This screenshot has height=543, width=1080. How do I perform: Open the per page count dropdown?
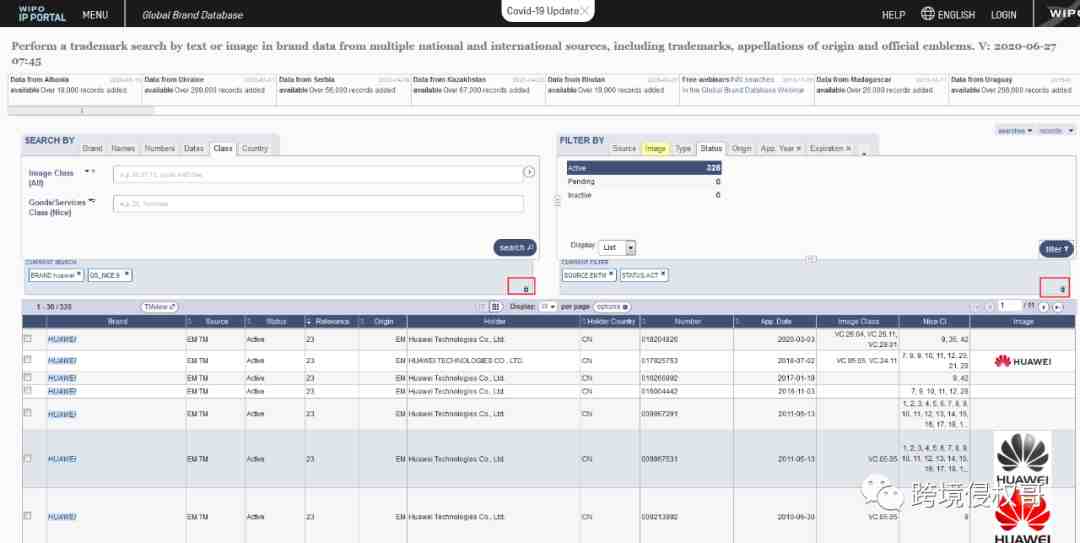coord(548,307)
